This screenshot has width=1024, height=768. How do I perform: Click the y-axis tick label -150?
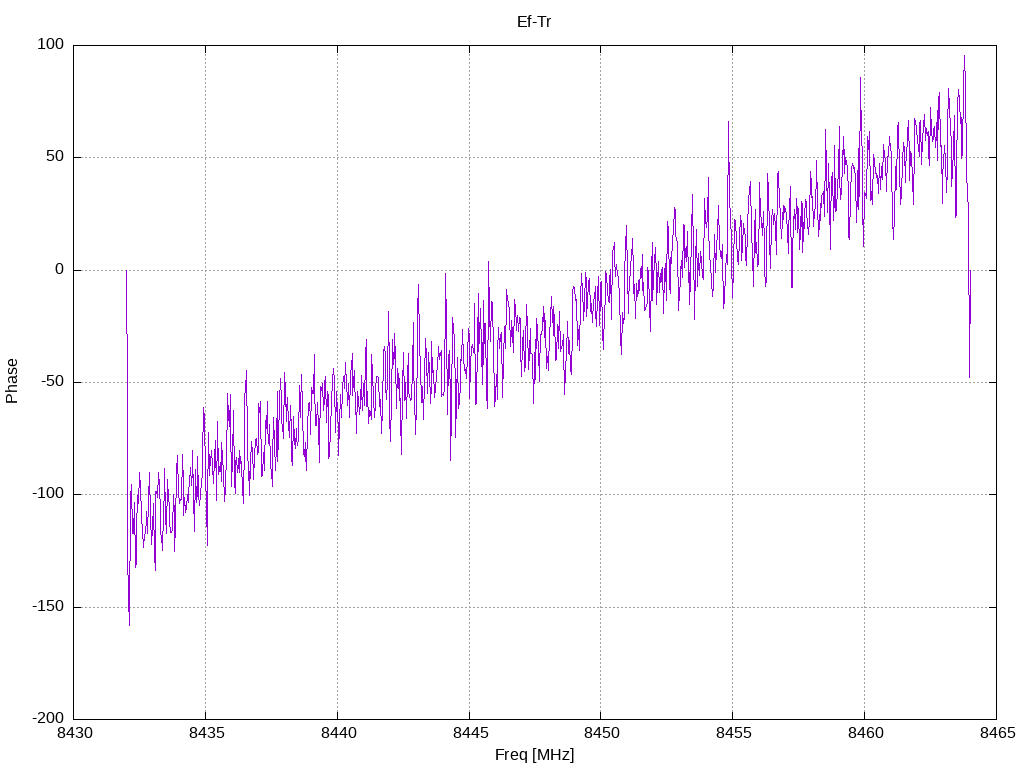tap(48, 606)
